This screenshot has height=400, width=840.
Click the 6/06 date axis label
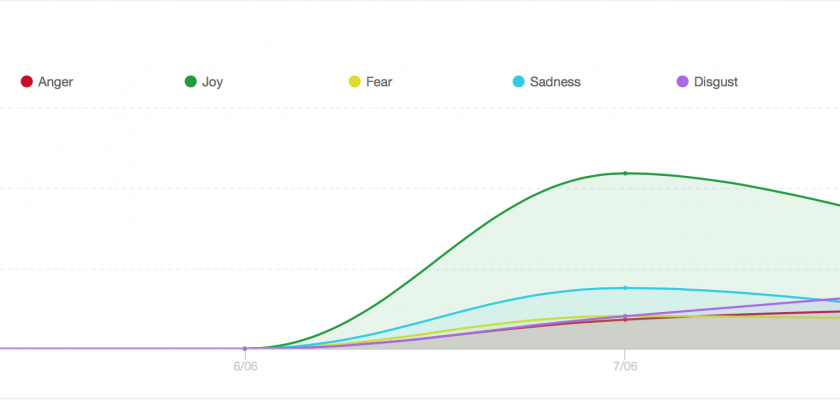point(245,367)
